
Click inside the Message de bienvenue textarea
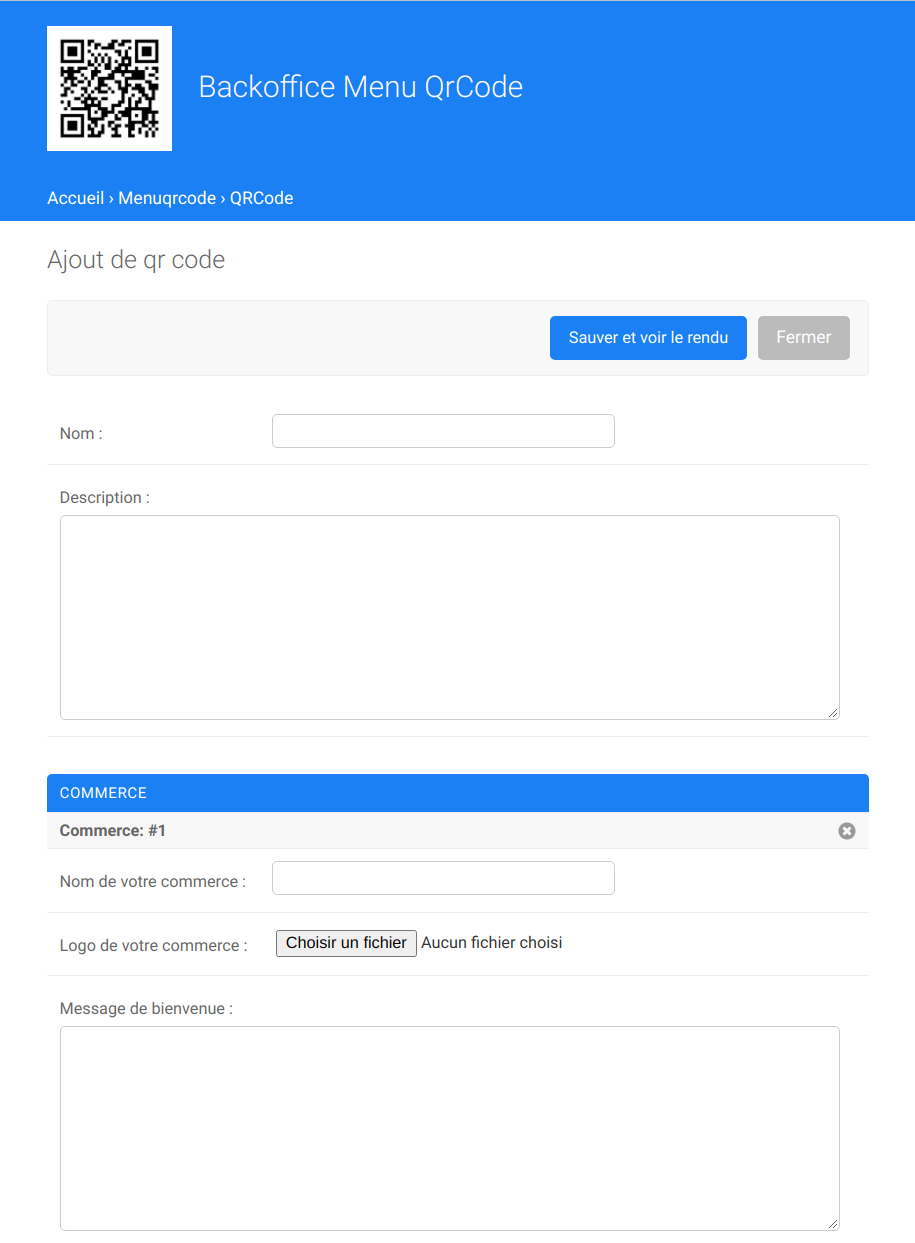(x=450, y=1128)
